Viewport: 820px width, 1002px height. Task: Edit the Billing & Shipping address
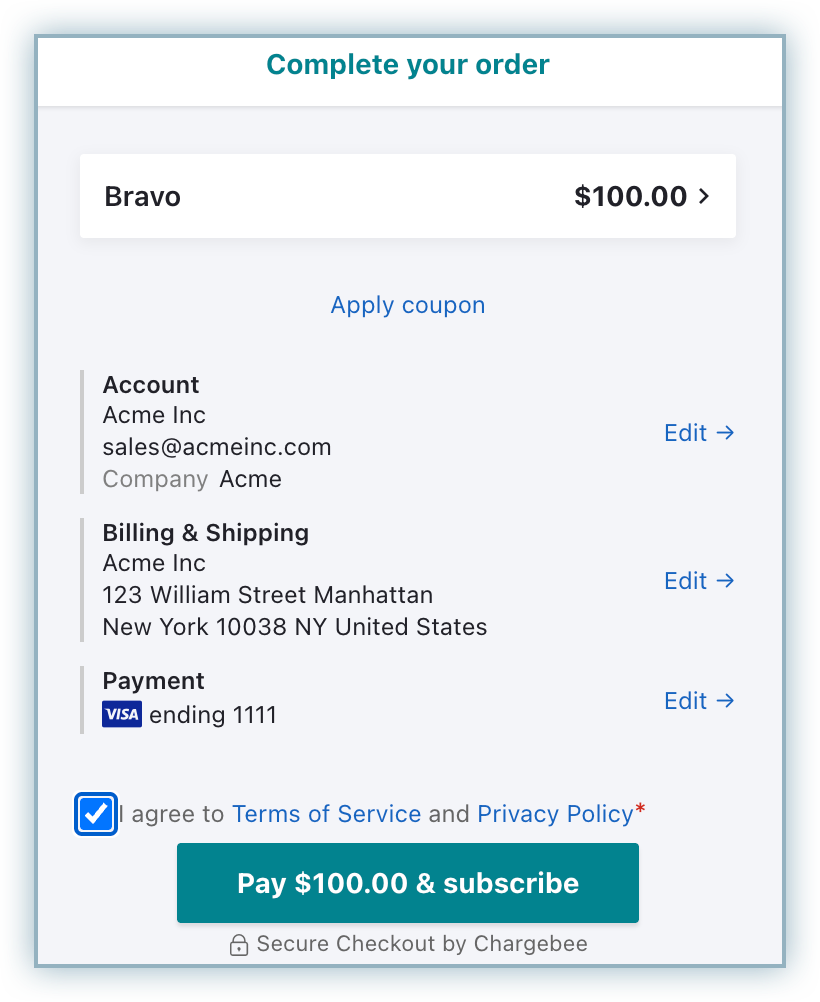pyautogui.click(x=686, y=581)
